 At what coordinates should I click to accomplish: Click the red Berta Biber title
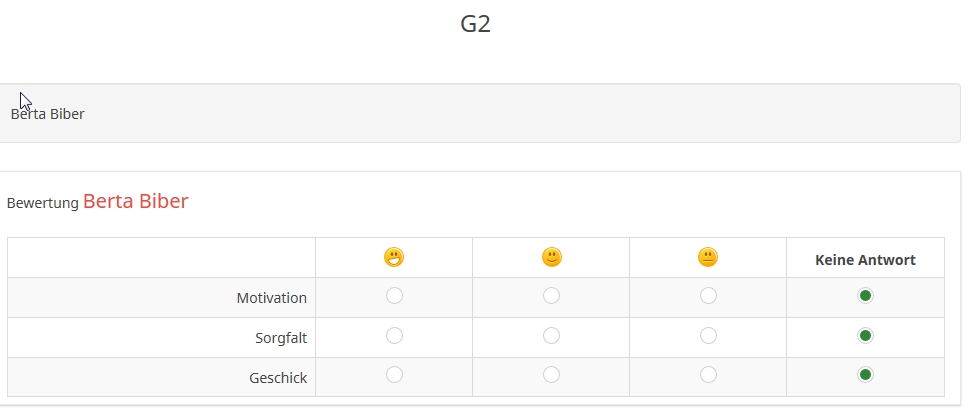(135, 202)
